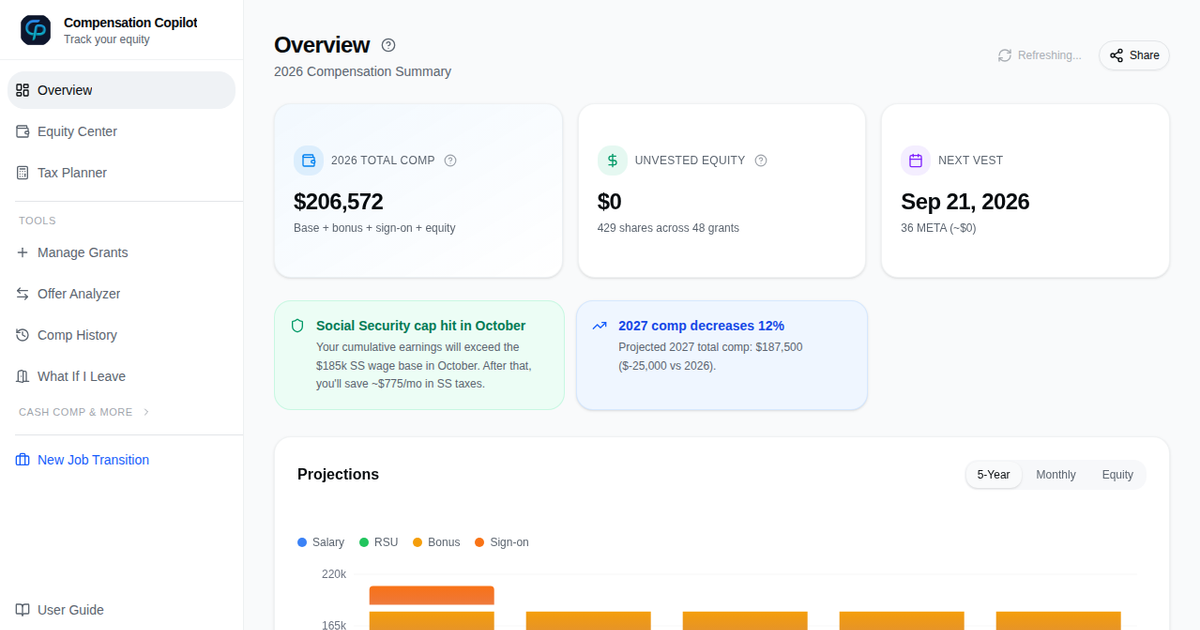Click the Compensation Copilot logo icon

click(36, 30)
